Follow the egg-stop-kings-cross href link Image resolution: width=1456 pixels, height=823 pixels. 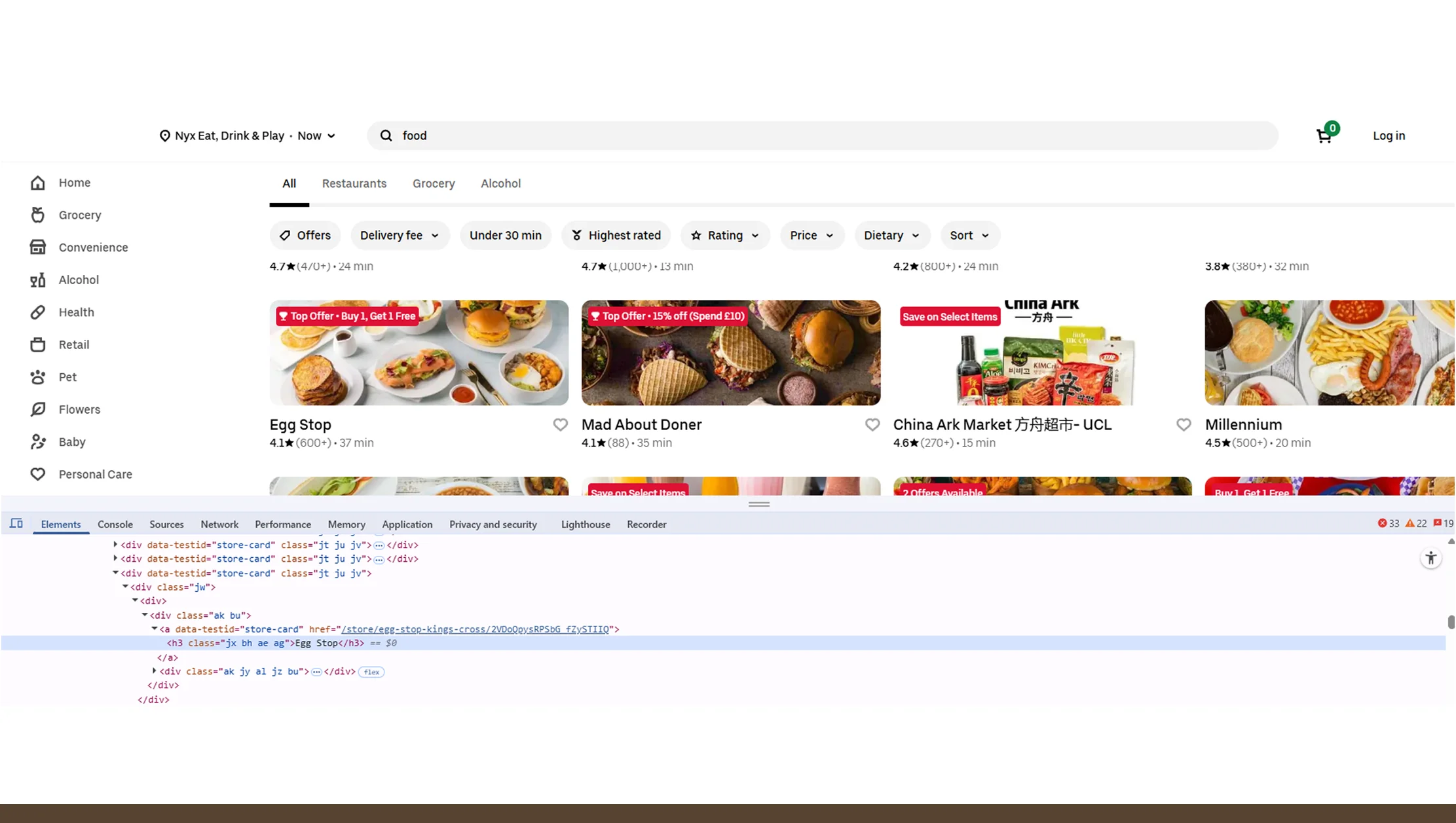point(475,629)
